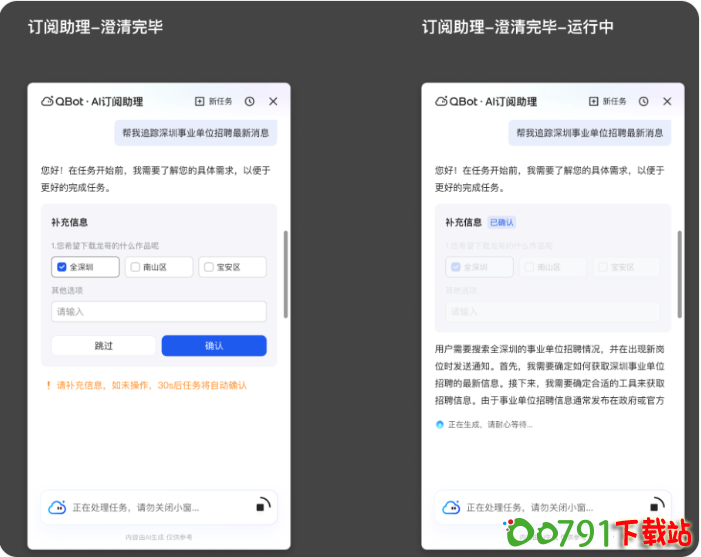Click the user message bubble in the right panel
Viewport: 701px width, 557px height.
click(x=589, y=133)
